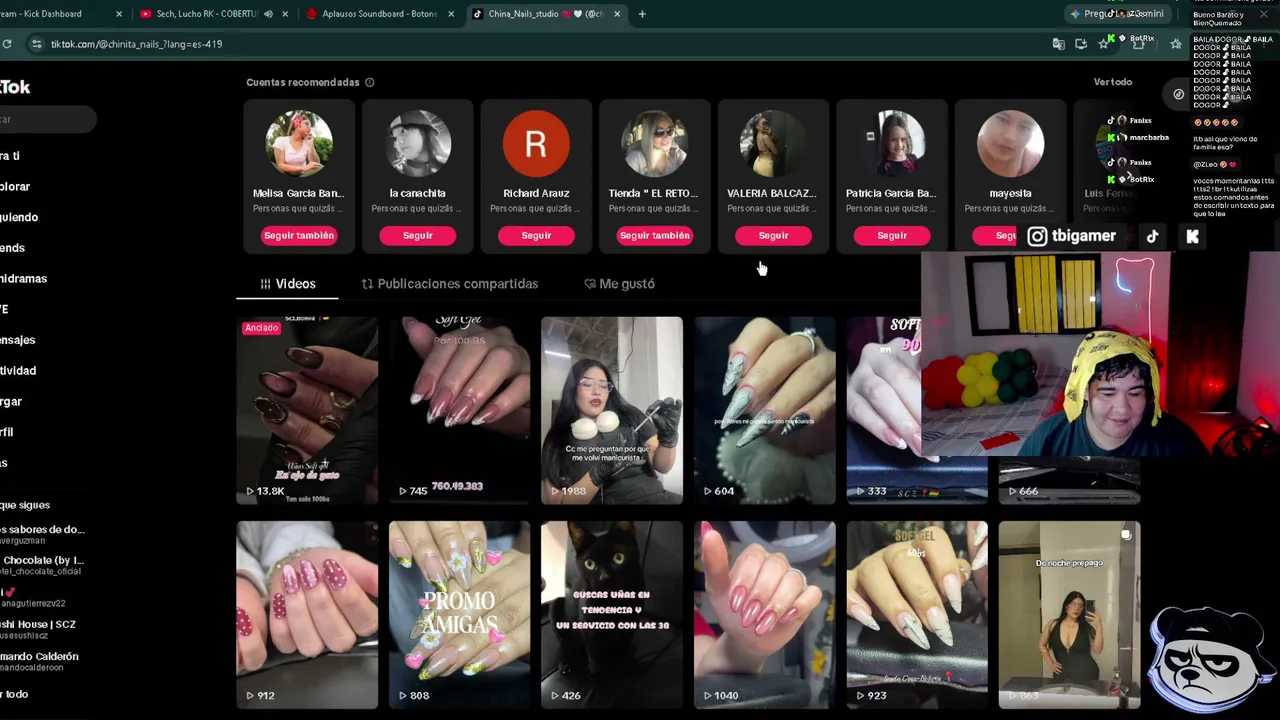The image size is (1280, 720).
Task: Click the info icon beside Cuentas recomendadas
Action: pyautogui.click(x=370, y=83)
